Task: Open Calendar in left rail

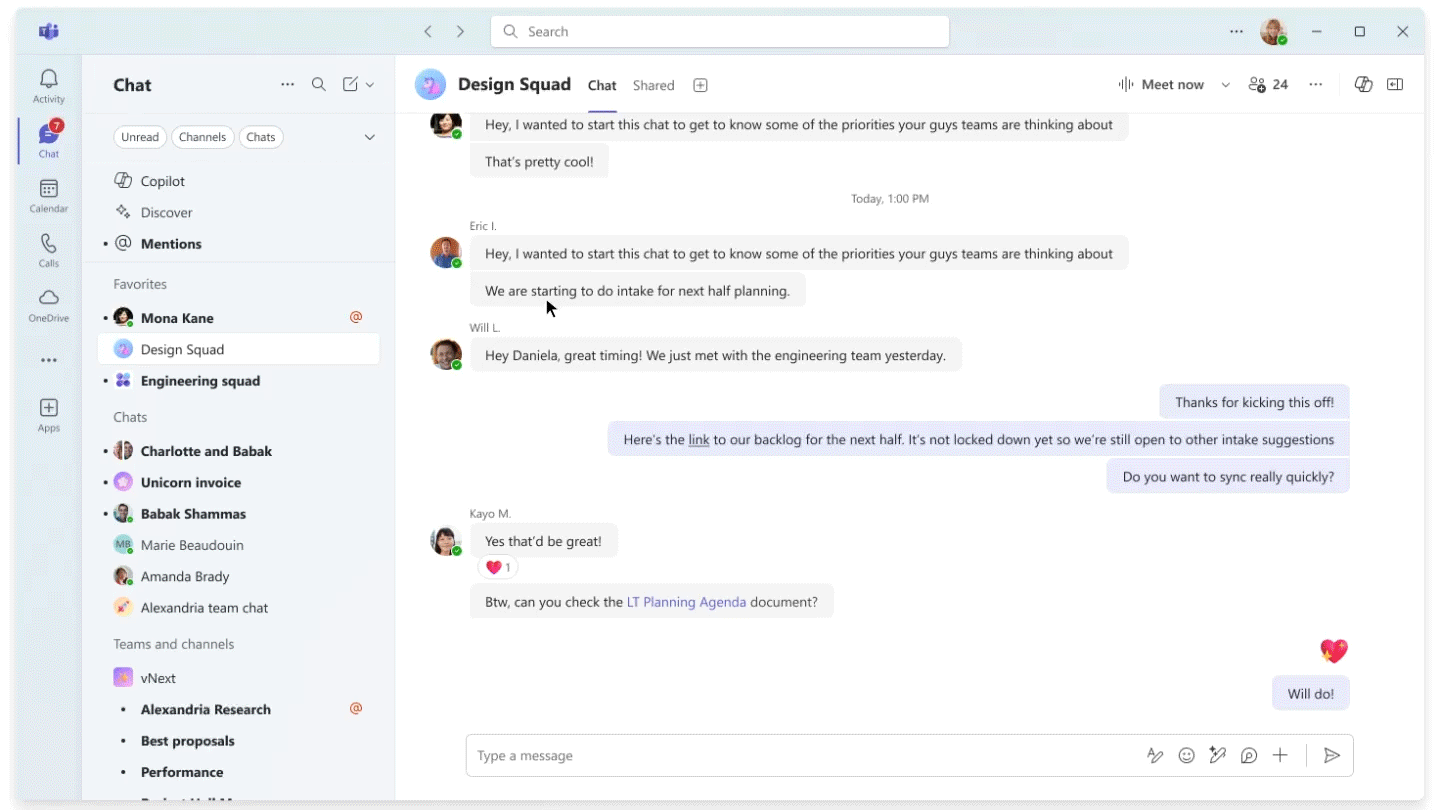Action: (48, 195)
